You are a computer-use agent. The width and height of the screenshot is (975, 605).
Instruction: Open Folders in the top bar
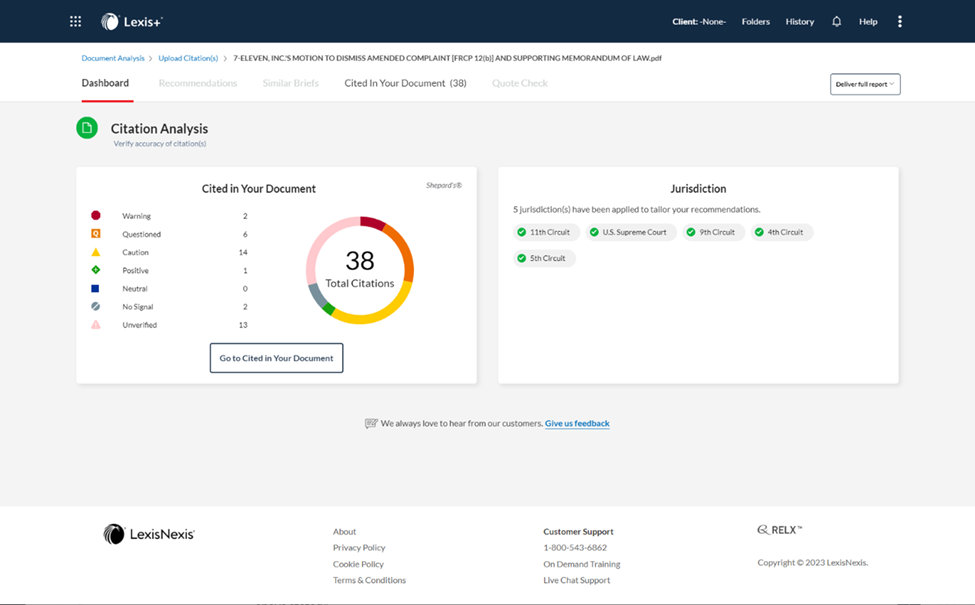click(756, 22)
